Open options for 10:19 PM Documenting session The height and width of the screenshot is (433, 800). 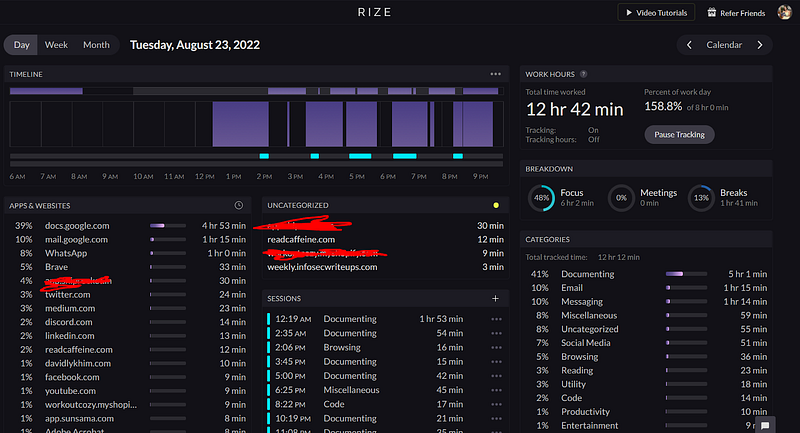click(496, 418)
